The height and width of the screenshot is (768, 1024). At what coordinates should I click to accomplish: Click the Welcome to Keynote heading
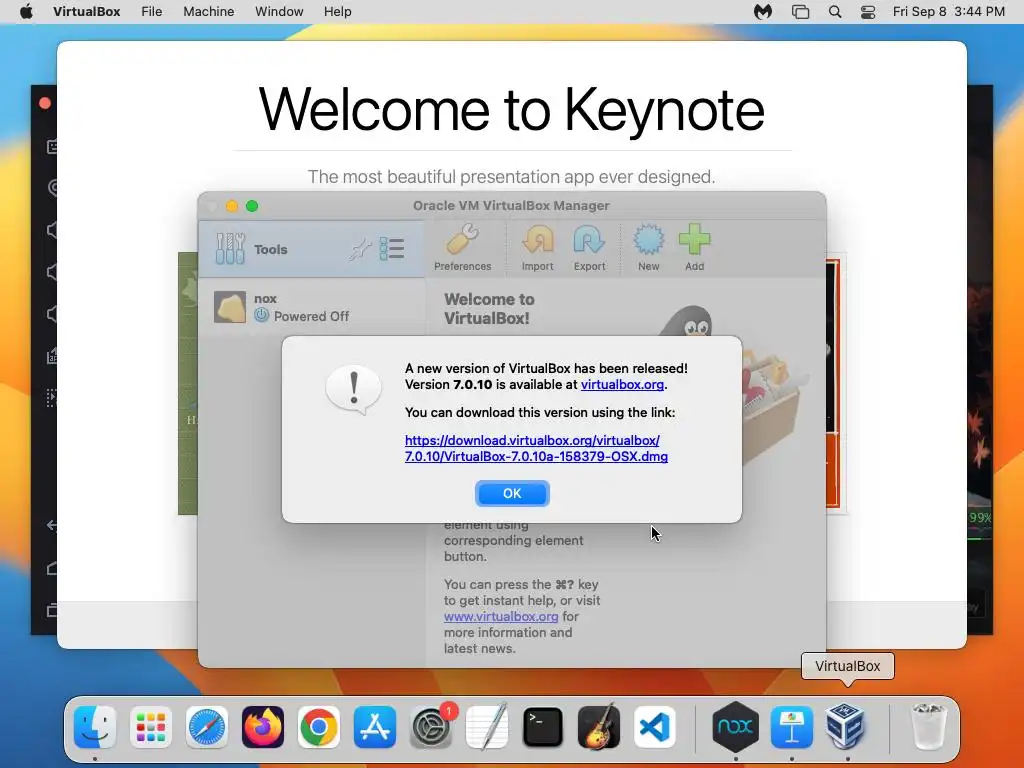(x=511, y=110)
